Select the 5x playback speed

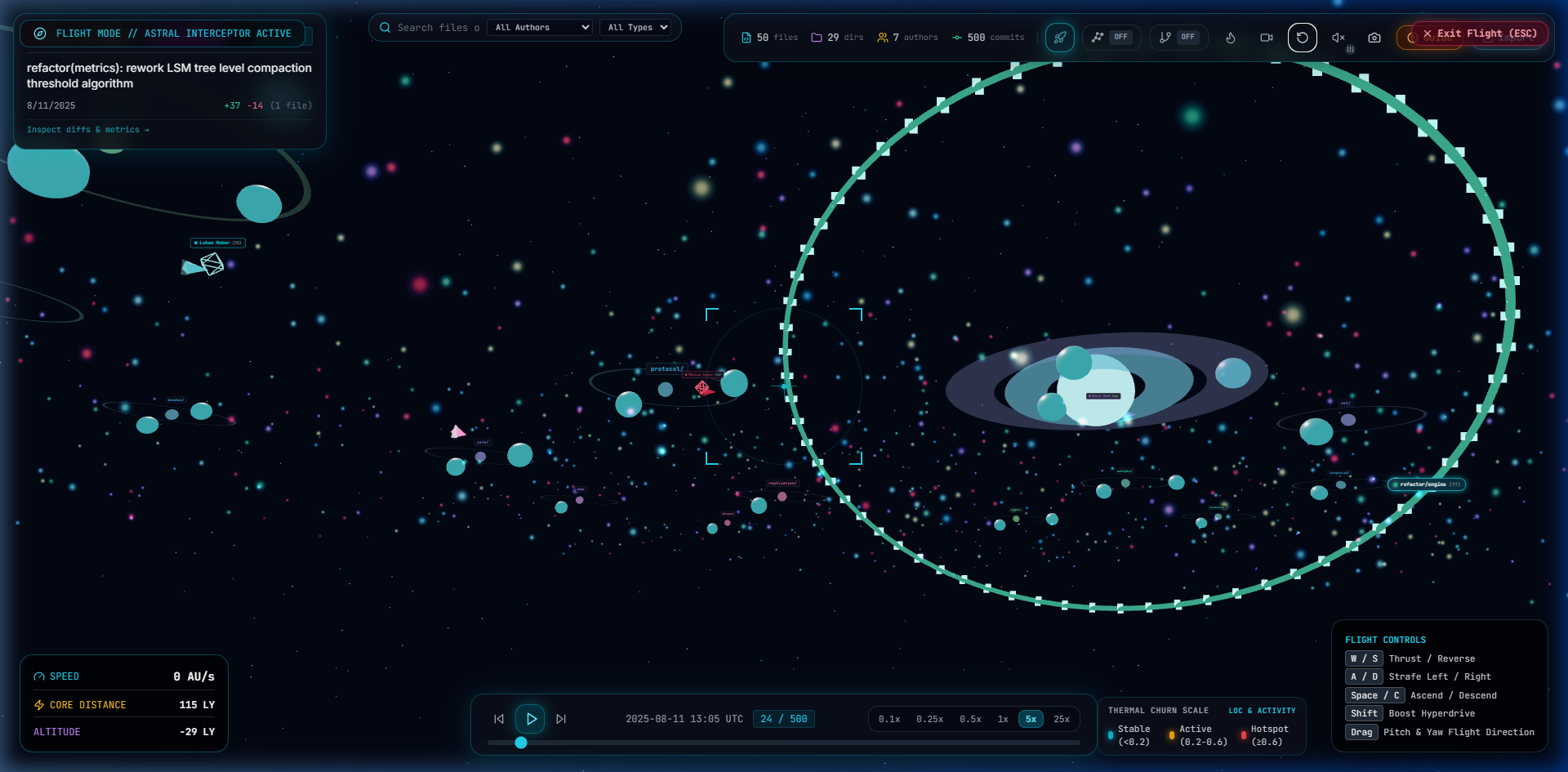(x=1031, y=720)
